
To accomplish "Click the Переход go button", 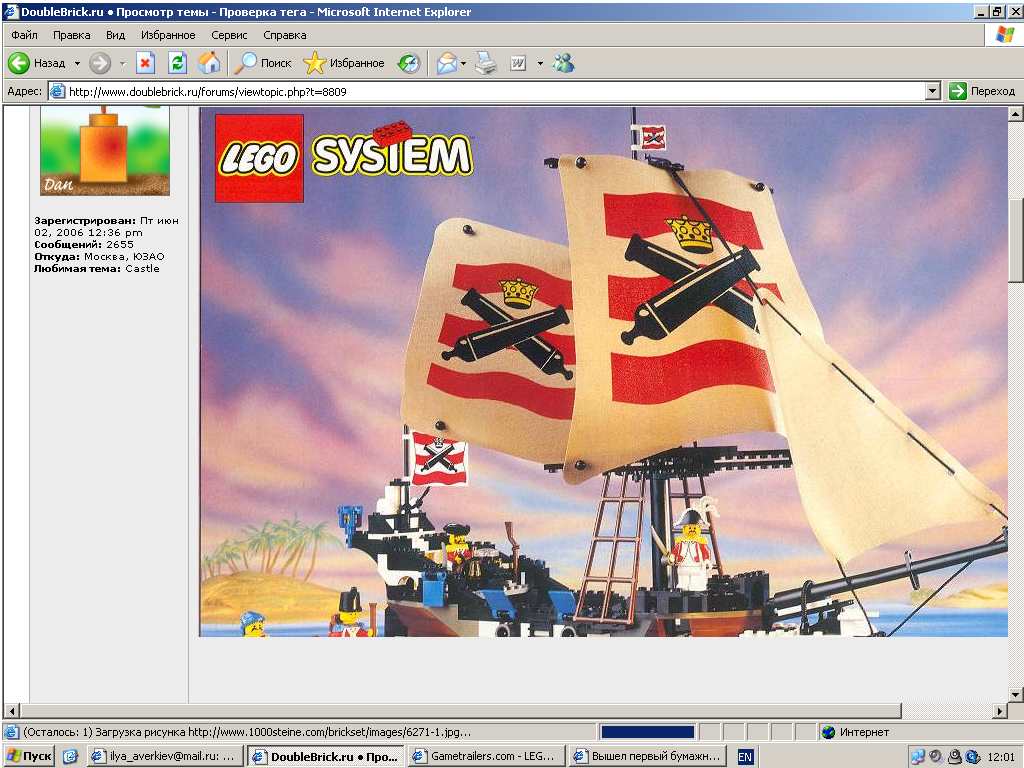I will [x=982, y=91].
